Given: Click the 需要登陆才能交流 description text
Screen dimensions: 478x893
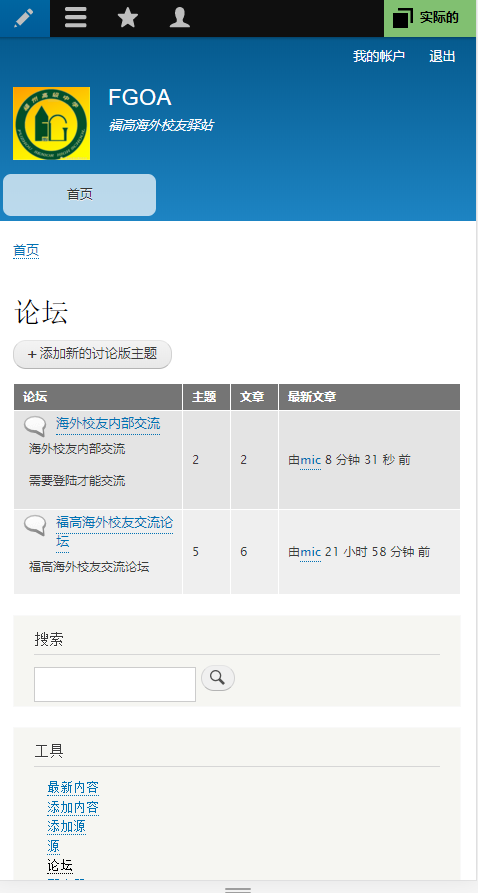Looking at the screenshot, I should point(77,481).
